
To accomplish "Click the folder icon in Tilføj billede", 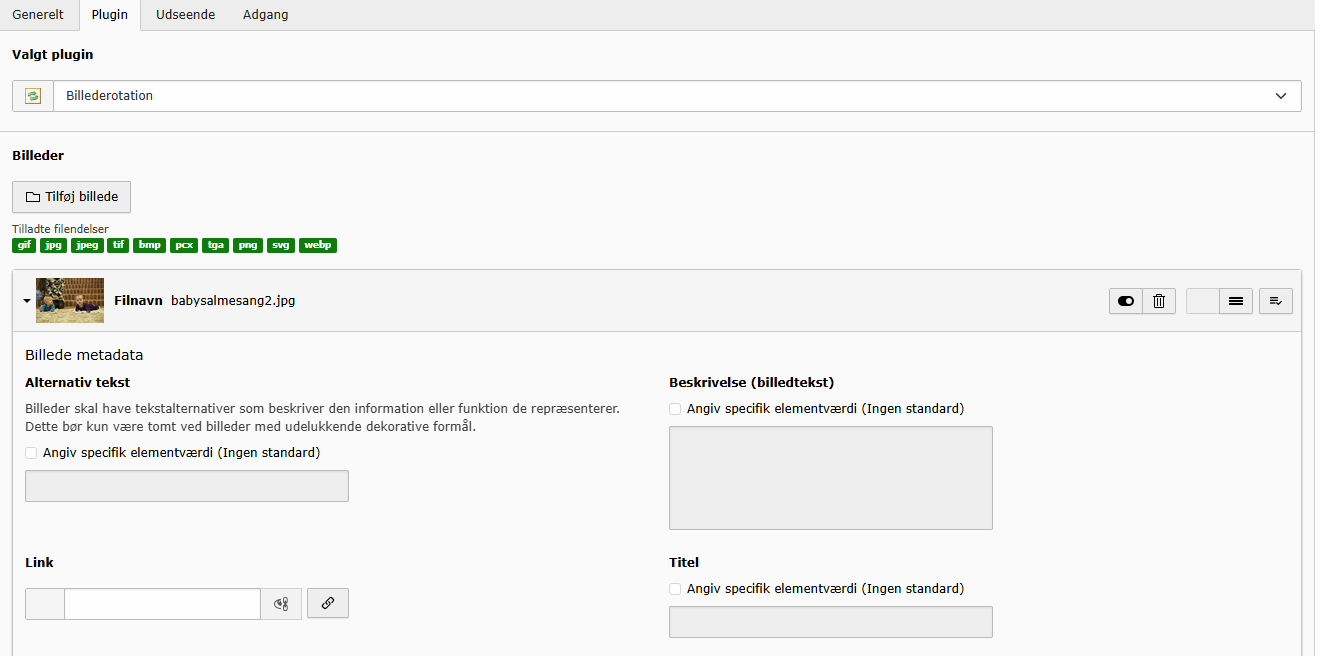I will 32,197.
